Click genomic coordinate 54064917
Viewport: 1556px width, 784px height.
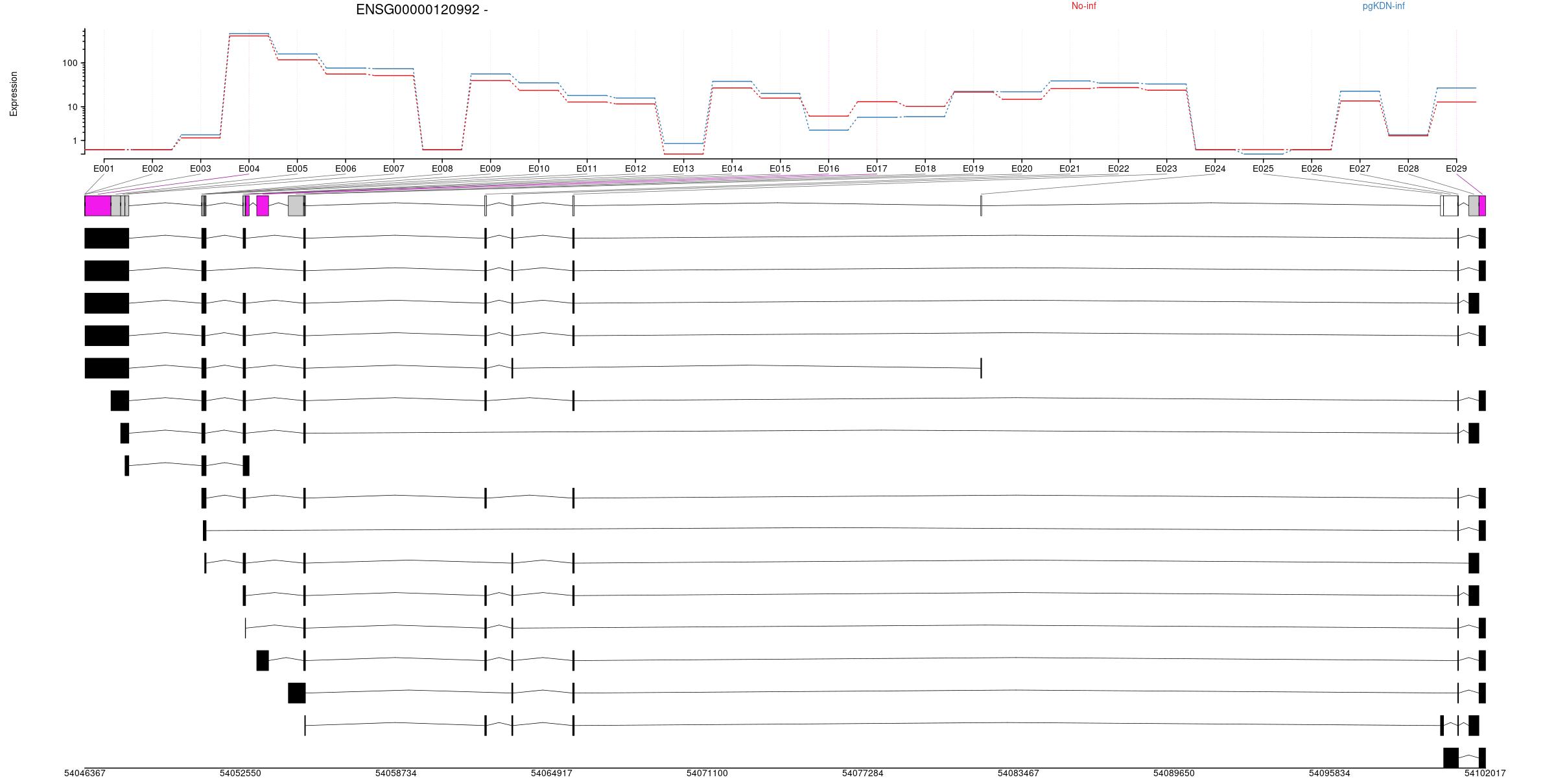pos(552,774)
